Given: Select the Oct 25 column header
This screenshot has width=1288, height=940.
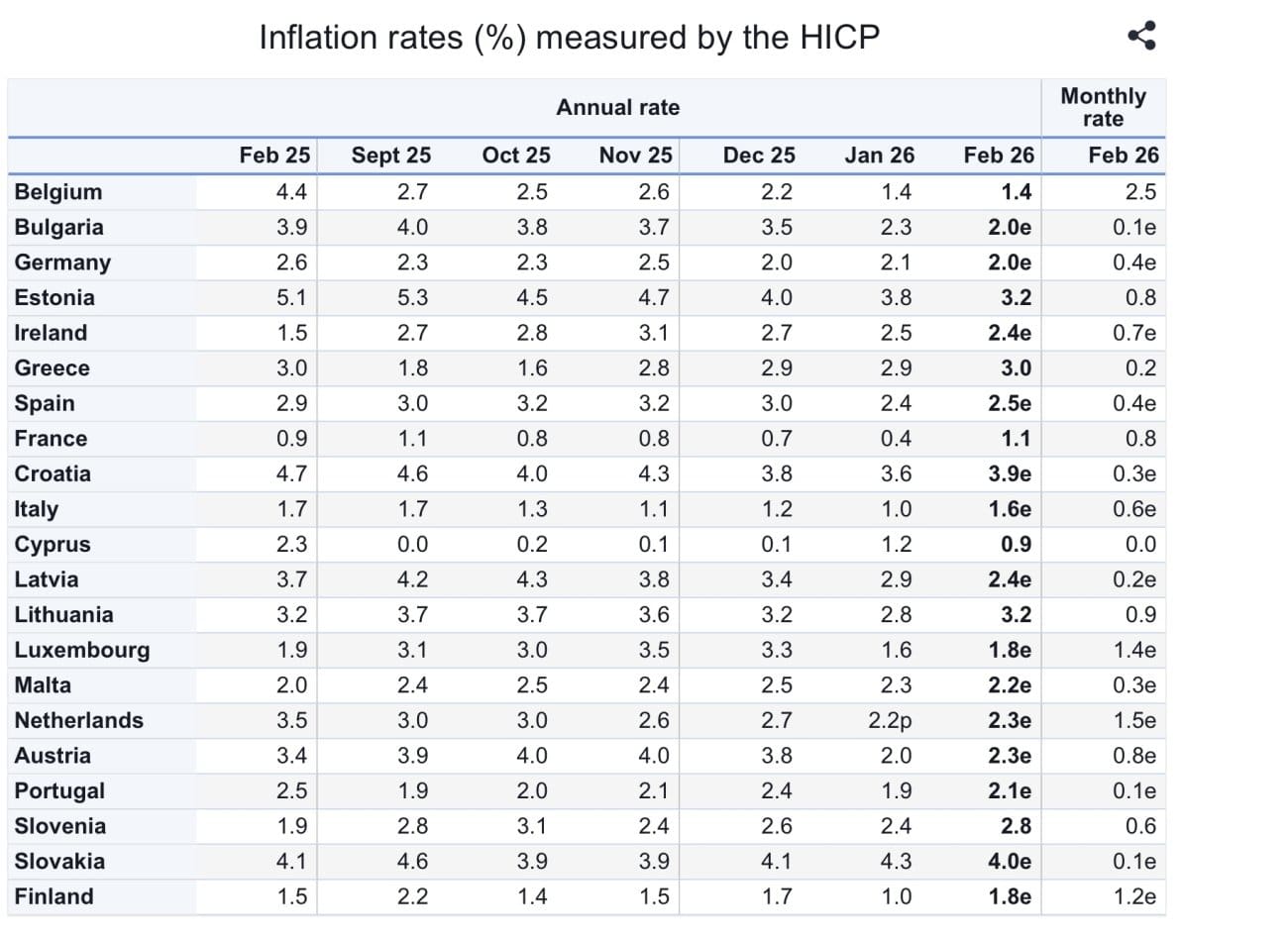Looking at the screenshot, I should 516,155.
